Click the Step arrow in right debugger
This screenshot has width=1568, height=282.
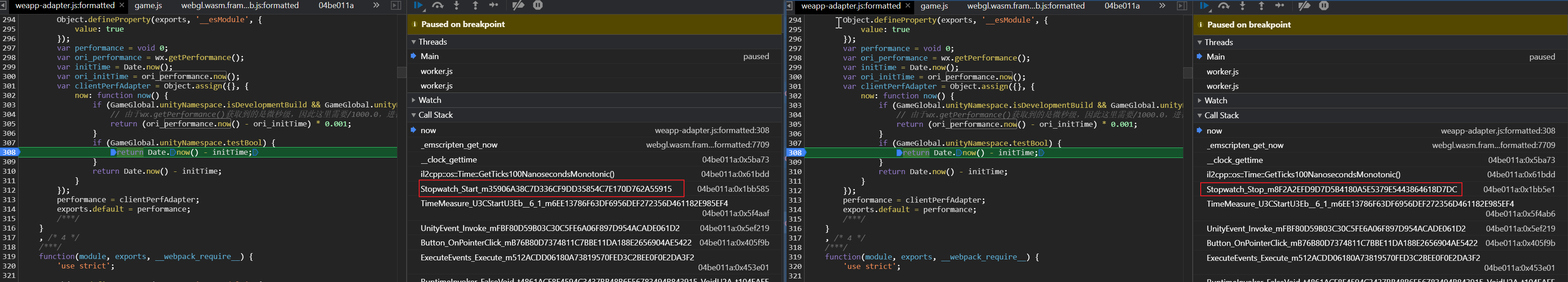tap(1280, 6)
